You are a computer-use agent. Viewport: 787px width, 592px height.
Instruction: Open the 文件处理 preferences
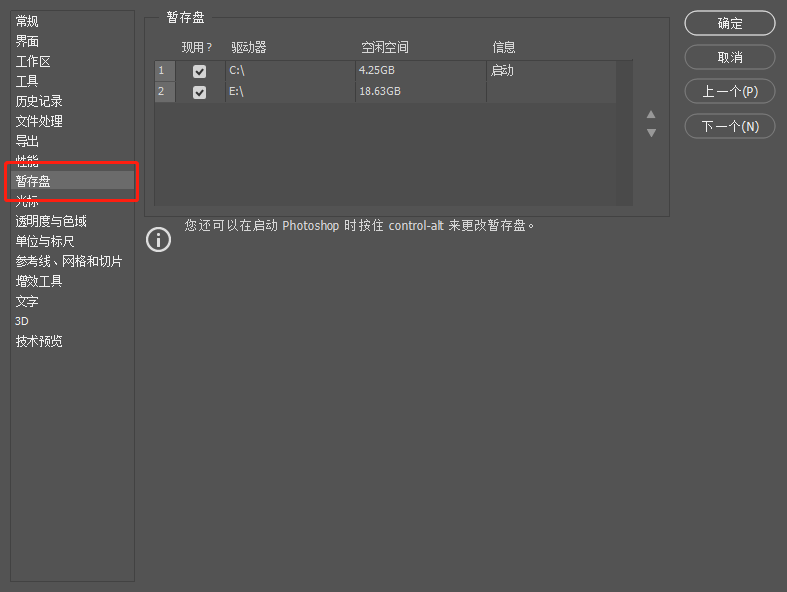(39, 121)
